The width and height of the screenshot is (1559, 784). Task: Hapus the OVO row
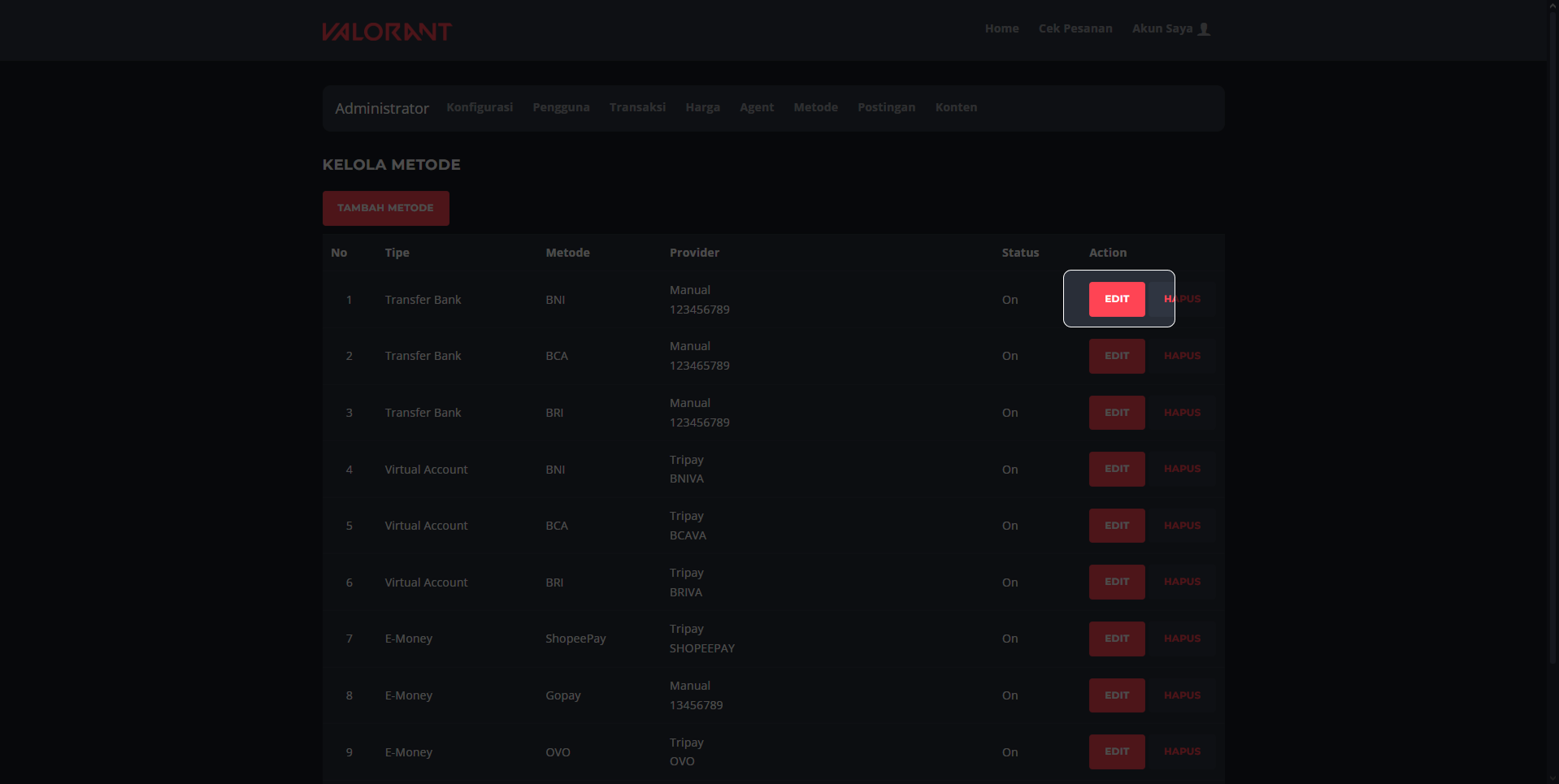1182,752
